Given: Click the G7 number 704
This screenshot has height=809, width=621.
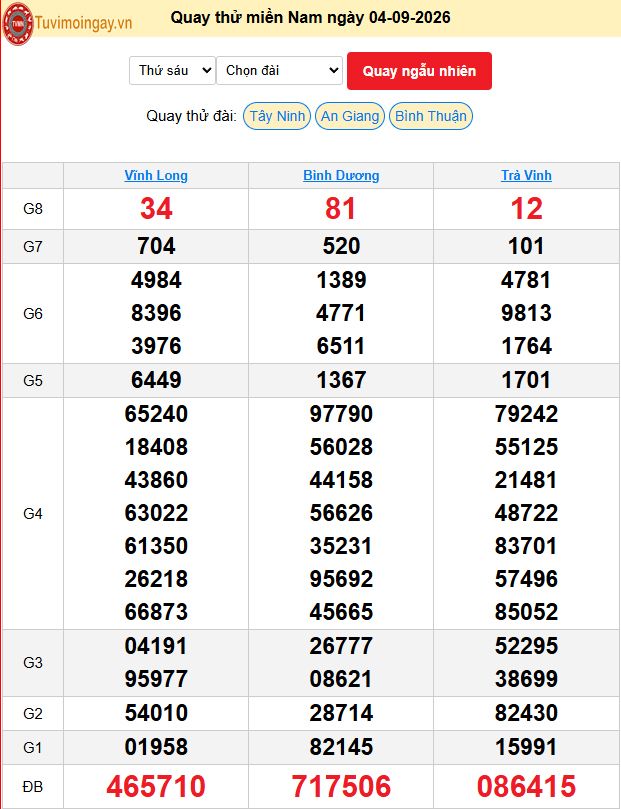Looking at the screenshot, I should coord(156,246).
